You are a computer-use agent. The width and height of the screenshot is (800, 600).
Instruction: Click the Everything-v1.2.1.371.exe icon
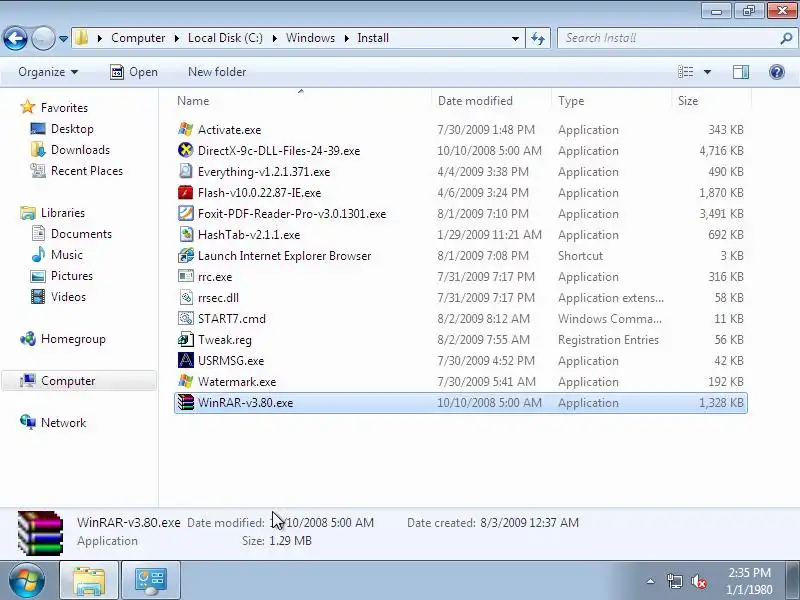coord(186,171)
